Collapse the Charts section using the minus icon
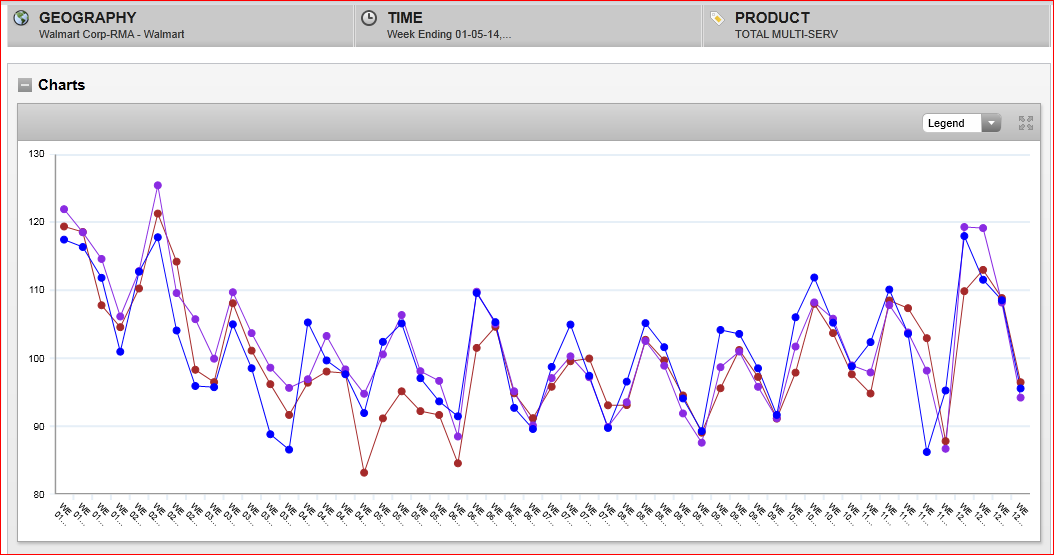Viewport: 1054px width, 555px height. (25, 85)
